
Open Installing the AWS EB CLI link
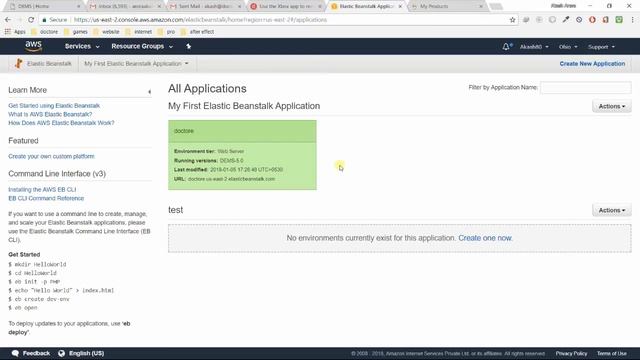coord(42,190)
